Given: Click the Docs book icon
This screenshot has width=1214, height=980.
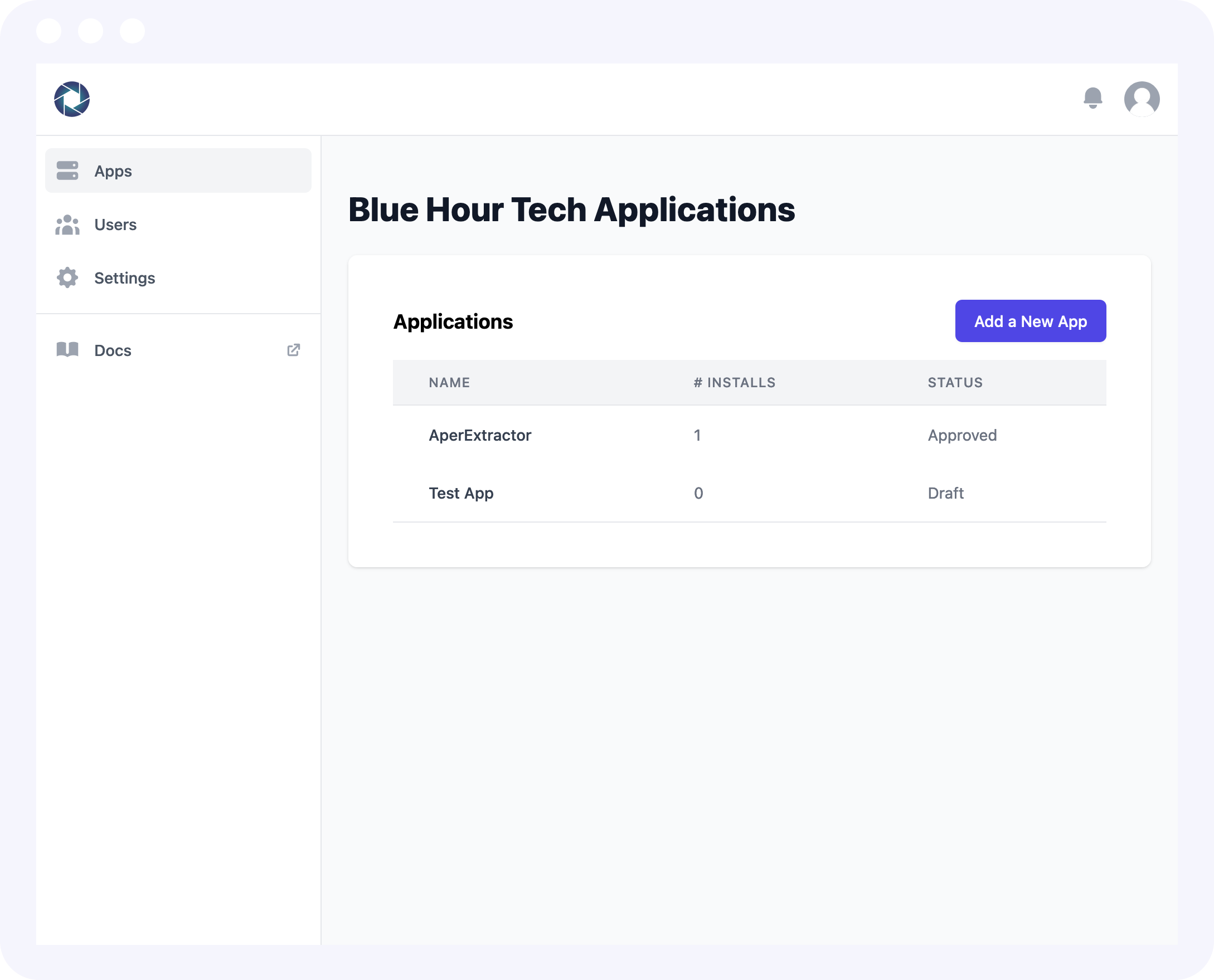Looking at the screenshot, I should pos(67,350).
